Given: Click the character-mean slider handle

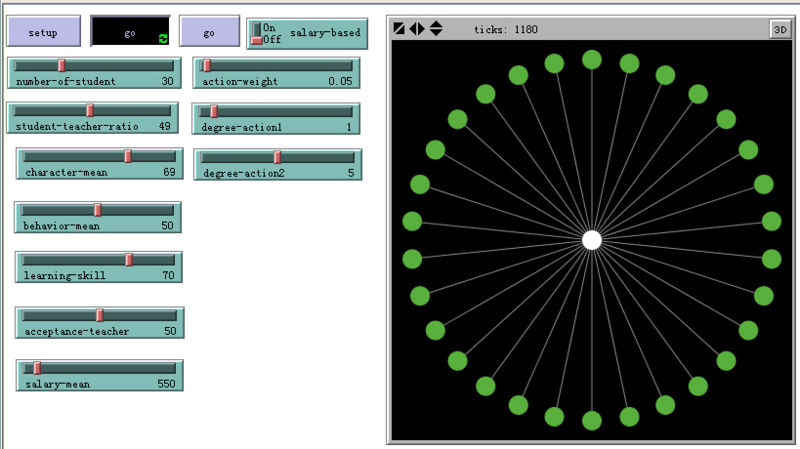Looking at the screenshot, I should coord(128,156).
